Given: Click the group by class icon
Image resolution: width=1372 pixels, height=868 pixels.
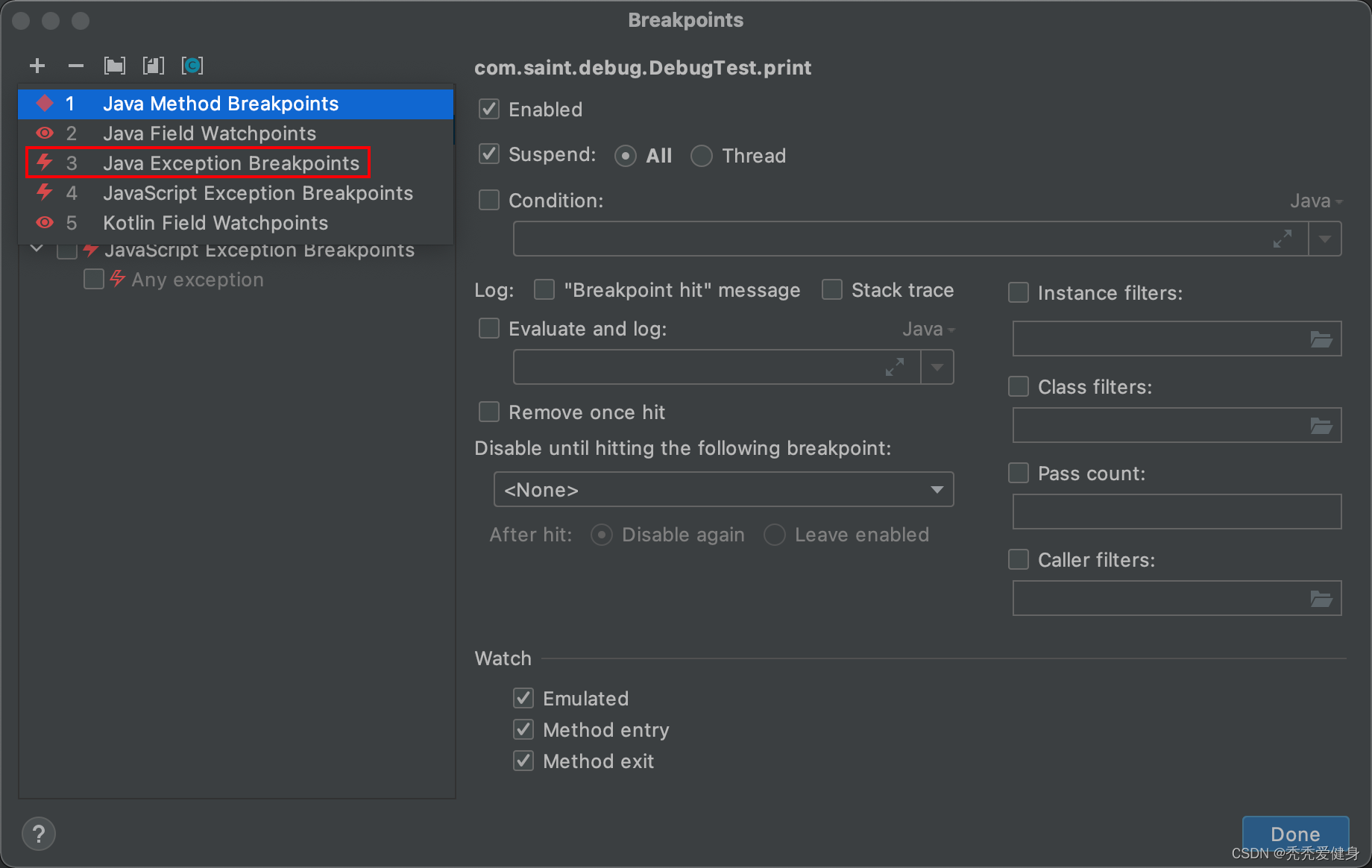Looking at the screenshot, I should click(x=192, y=66).
